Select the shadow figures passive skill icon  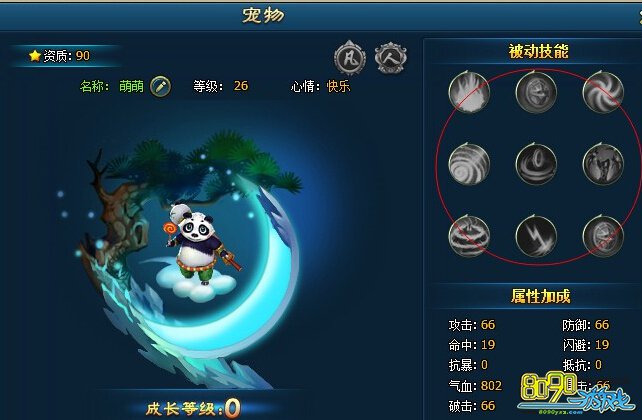coord(603,164)
